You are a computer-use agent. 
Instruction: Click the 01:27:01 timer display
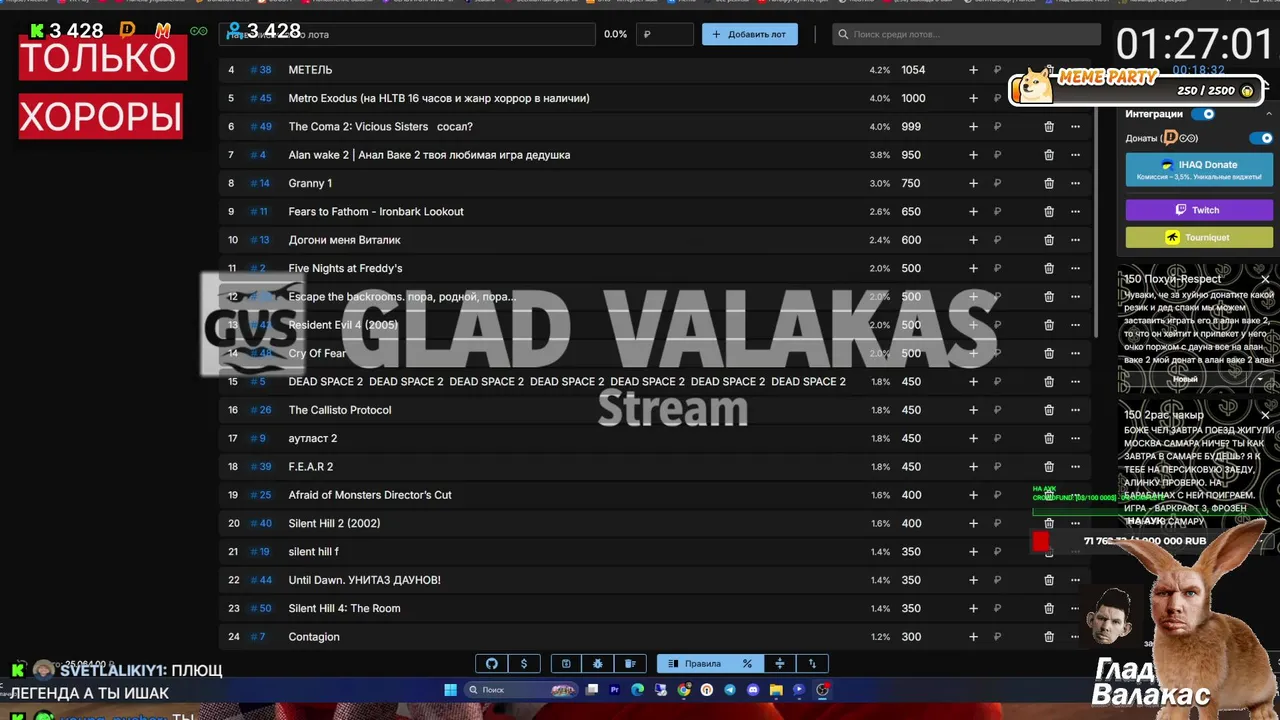pos(1195,44)
